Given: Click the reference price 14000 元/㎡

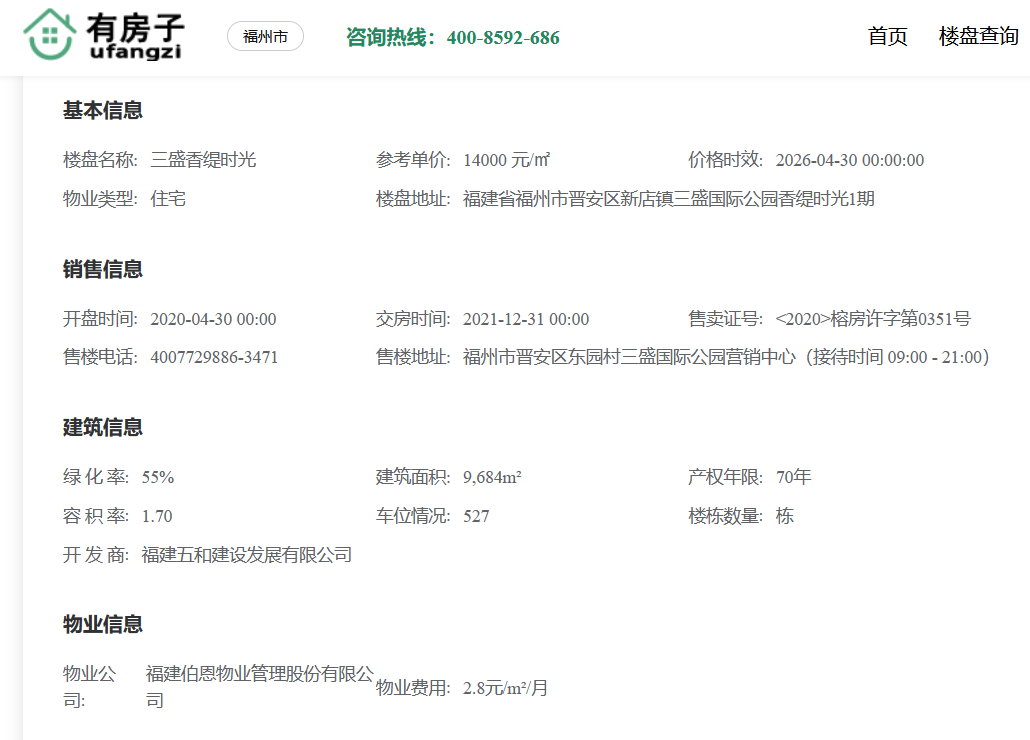Looking at the screenshot, I should (507, 160).
